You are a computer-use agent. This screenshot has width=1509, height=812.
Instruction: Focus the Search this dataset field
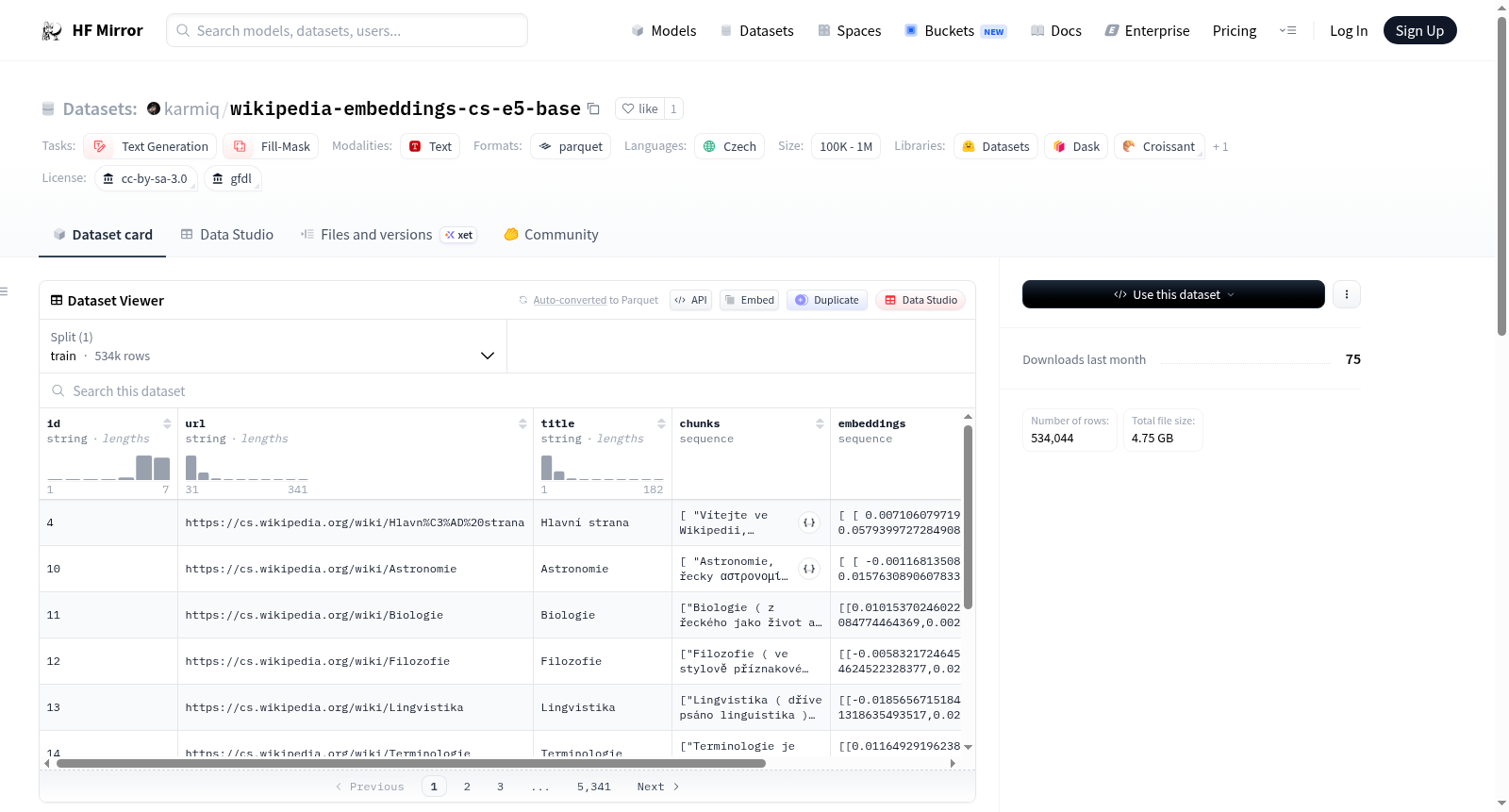pyautogui.click(x=507, y=390)
